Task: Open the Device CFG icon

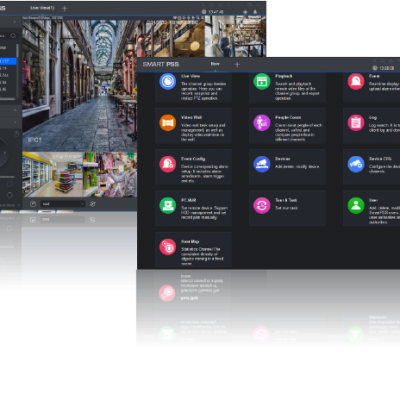Action: click(356, 164)
